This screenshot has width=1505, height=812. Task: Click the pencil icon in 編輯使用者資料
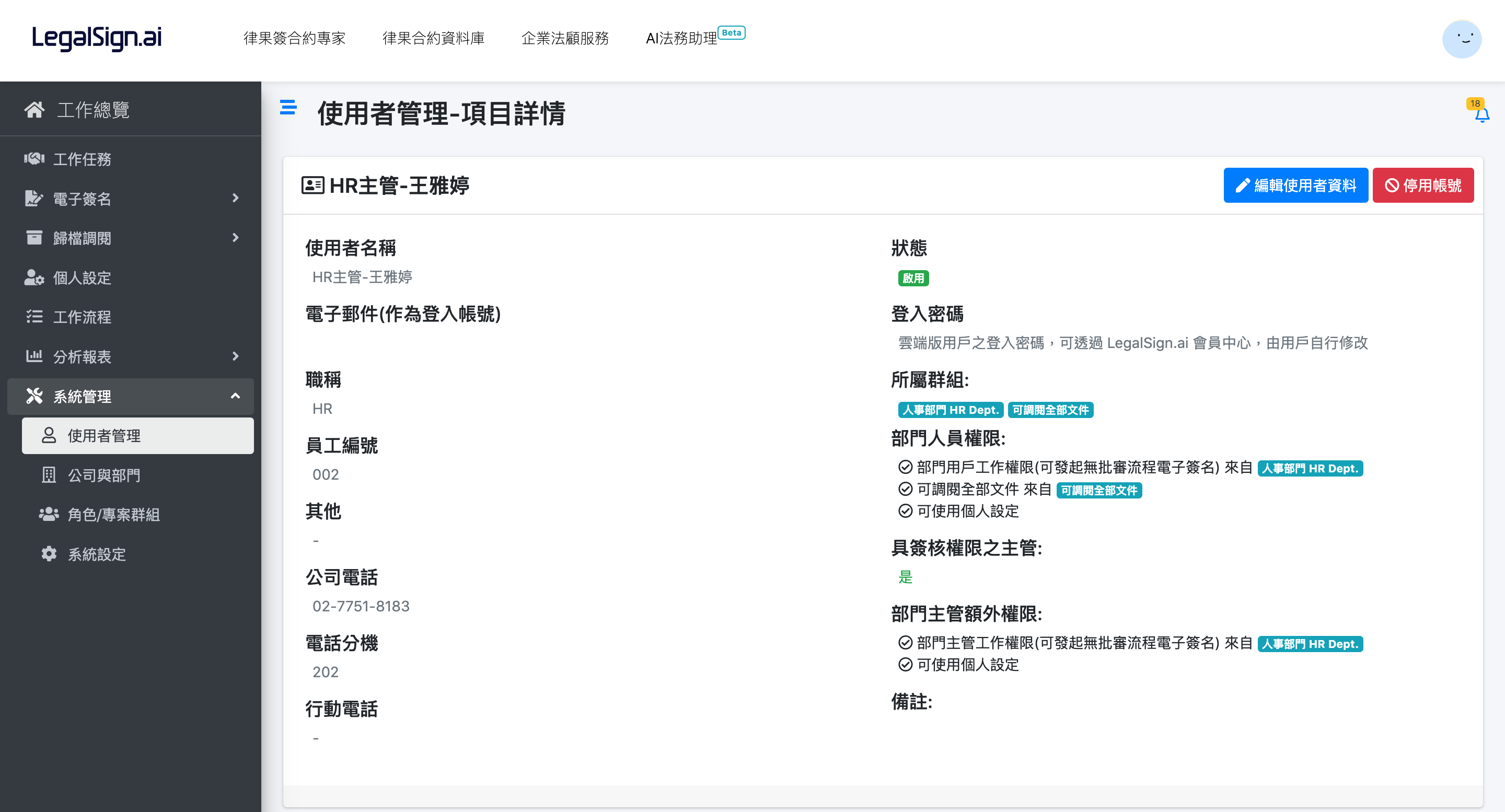pyautogui.click(x=1243, y=185)
